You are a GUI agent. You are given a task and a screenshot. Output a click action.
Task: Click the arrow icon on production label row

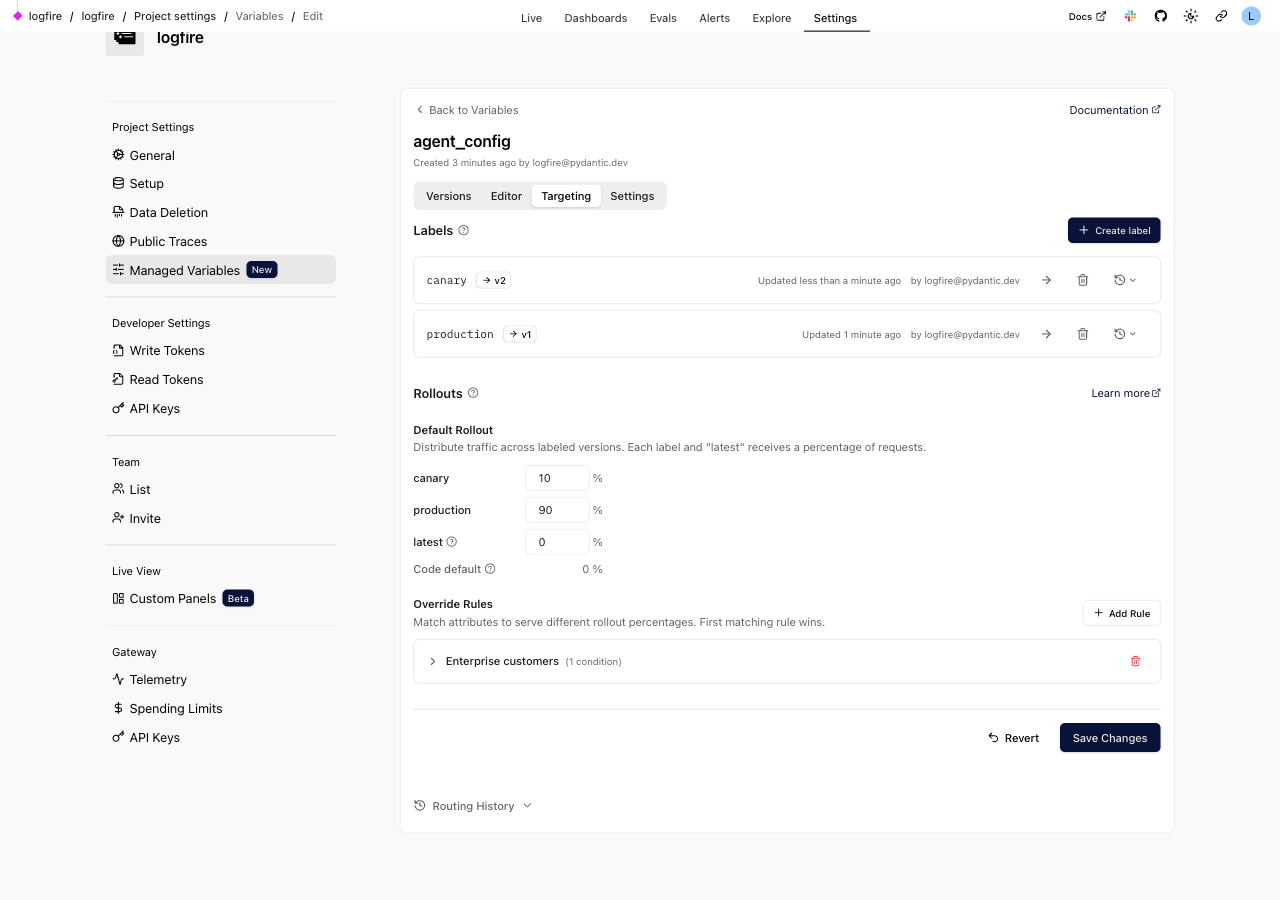pyautogui.click(x=1046, y=334)
